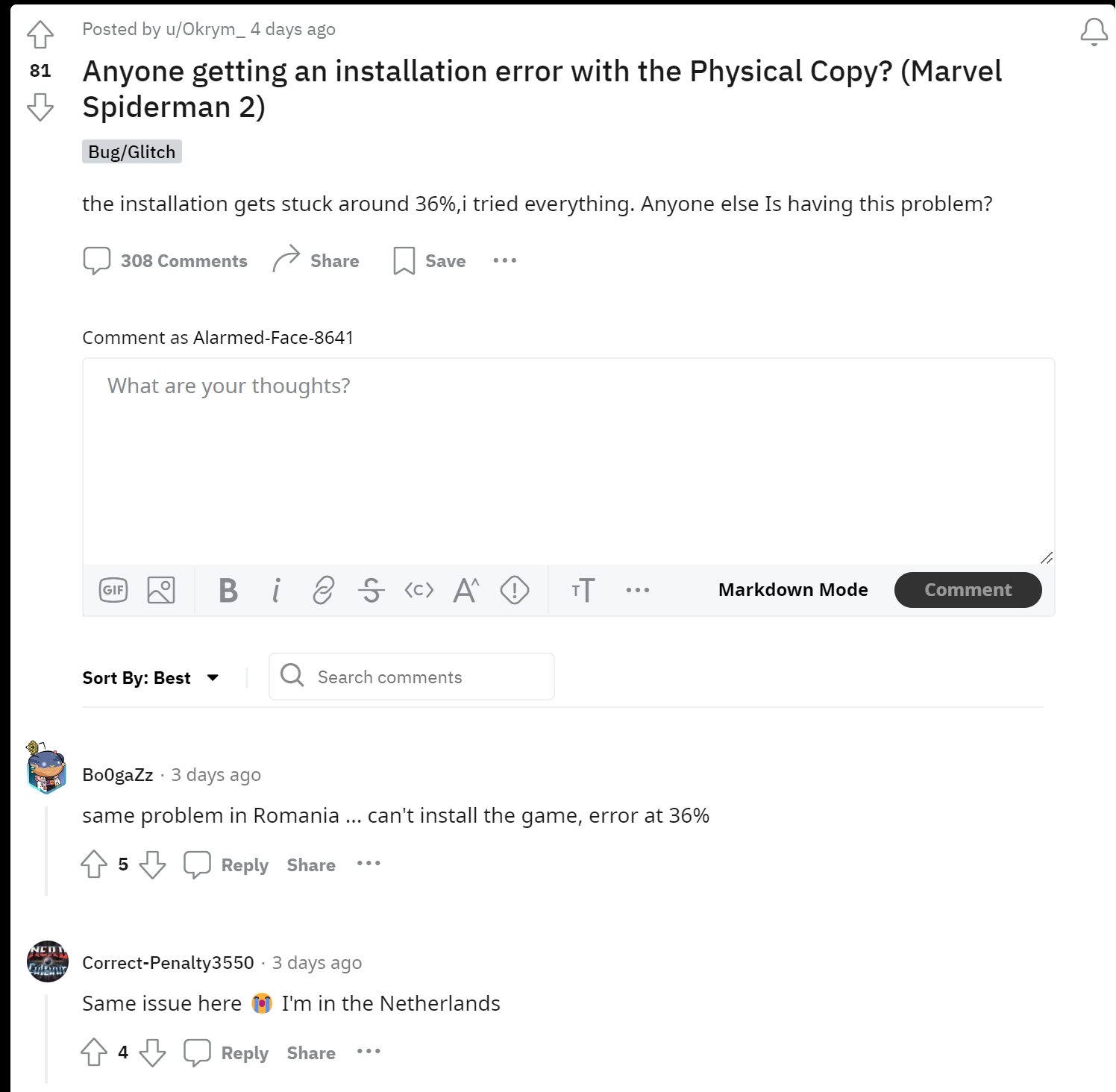1116x1092 pixels.
Task: Submit with the Comment button
Action: tap(968, 590)
